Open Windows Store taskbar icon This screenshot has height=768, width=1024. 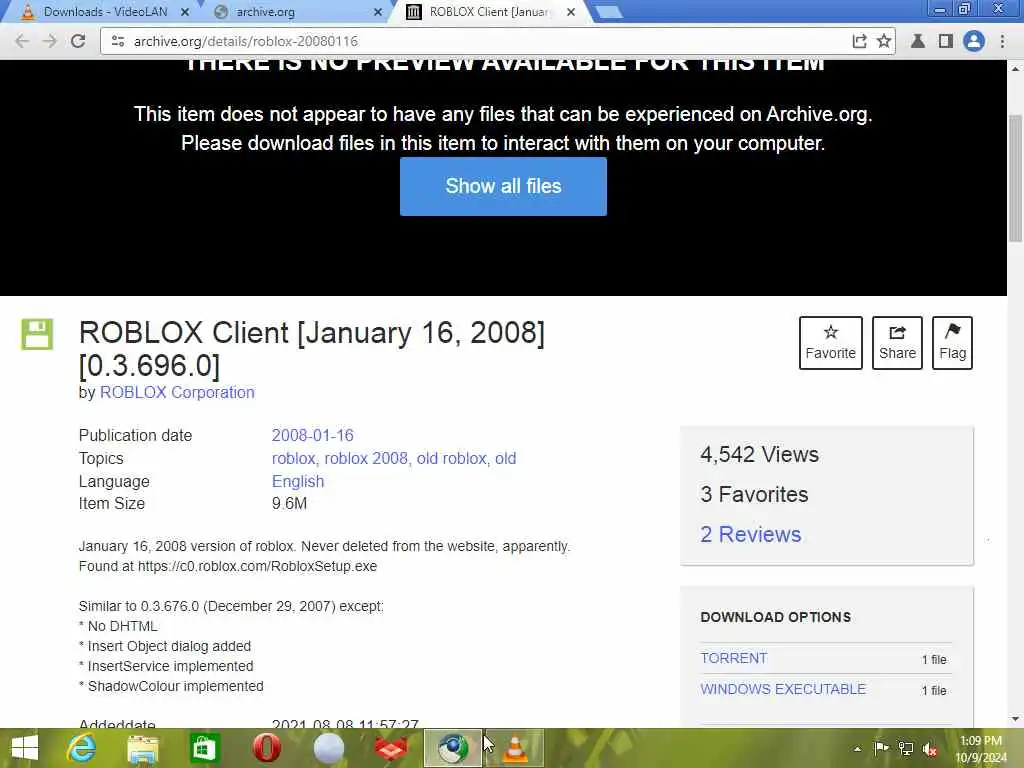click(204, 748)
